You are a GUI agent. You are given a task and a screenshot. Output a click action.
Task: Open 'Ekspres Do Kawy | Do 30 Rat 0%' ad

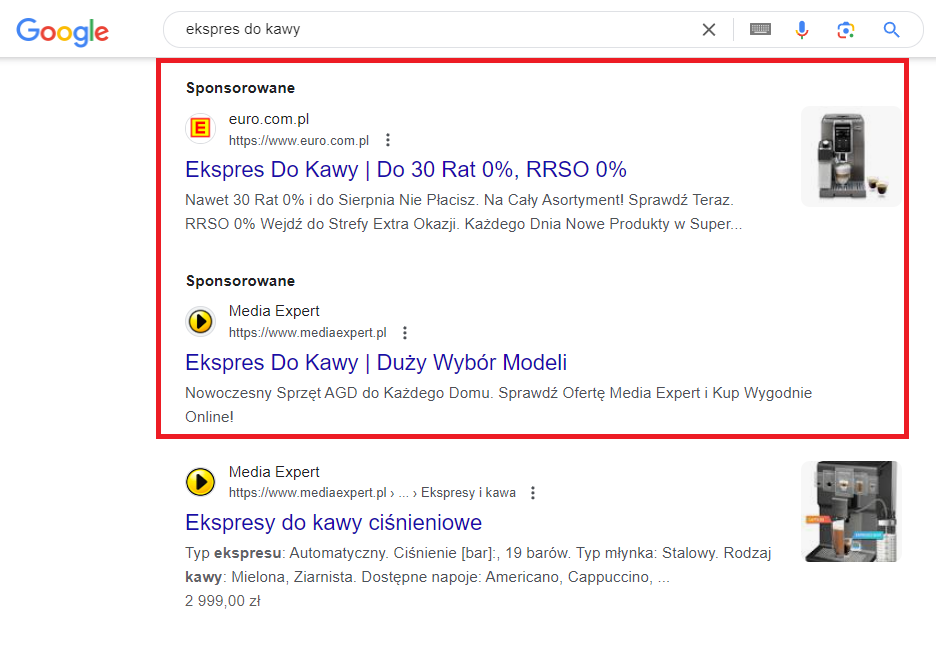click(406, 170)
